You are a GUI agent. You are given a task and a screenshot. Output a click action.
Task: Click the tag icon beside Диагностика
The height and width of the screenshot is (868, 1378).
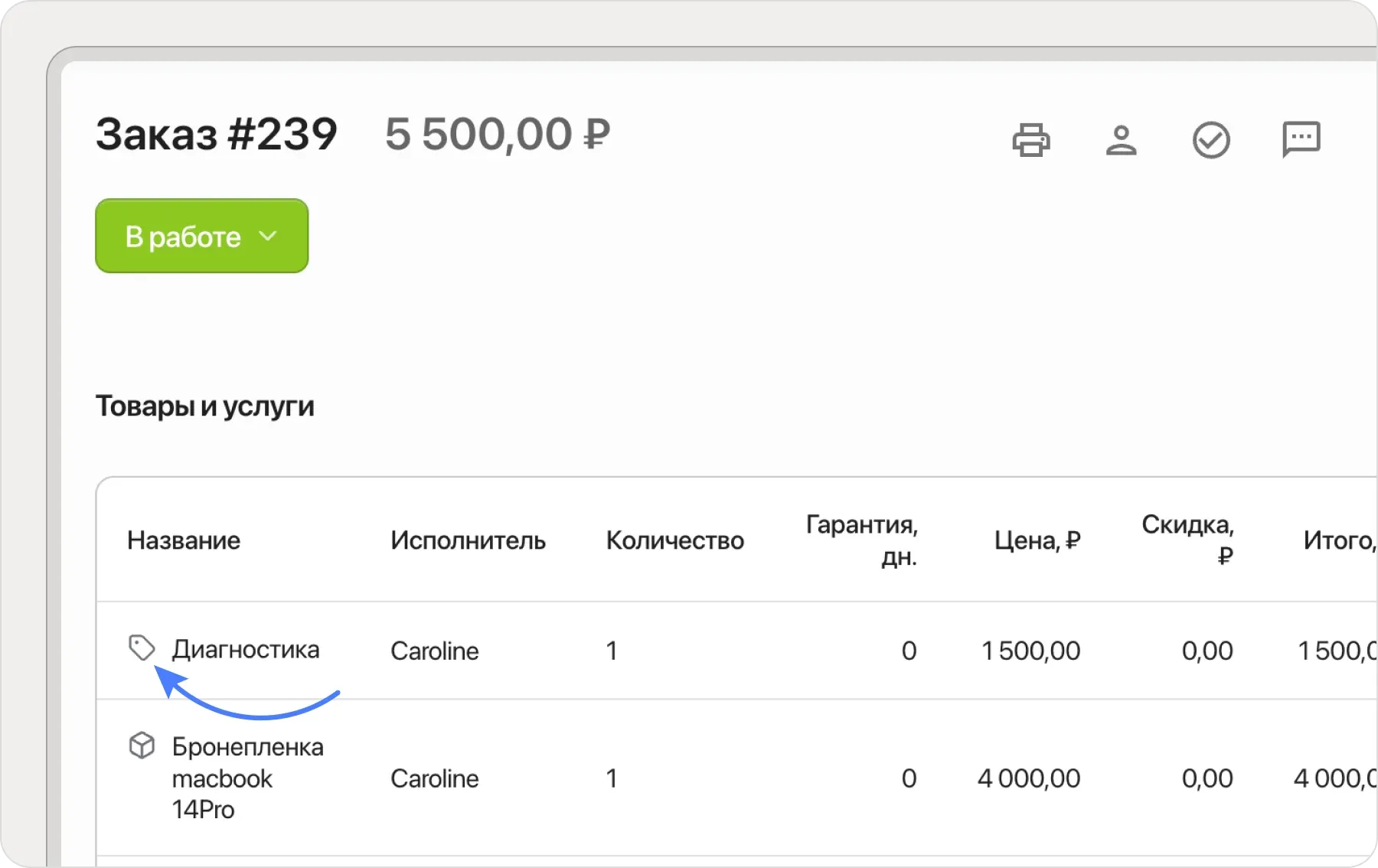pyautogui.click(x=142, y=648)
